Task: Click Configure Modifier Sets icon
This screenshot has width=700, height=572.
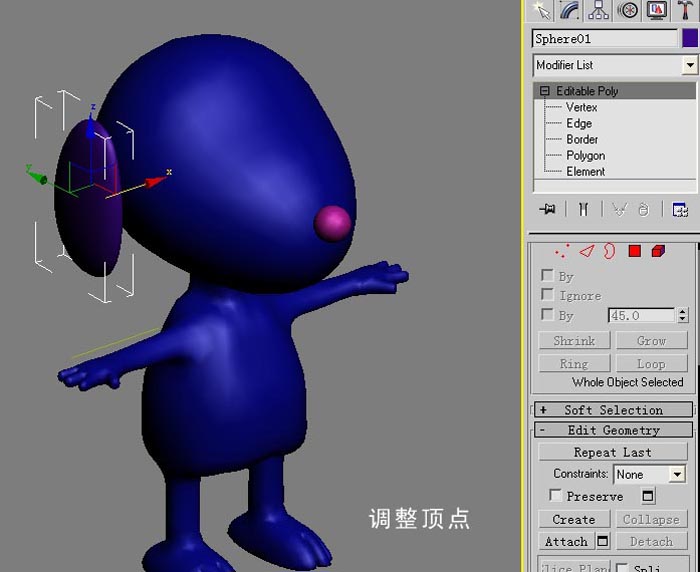Action: click(x=680, y=209)
